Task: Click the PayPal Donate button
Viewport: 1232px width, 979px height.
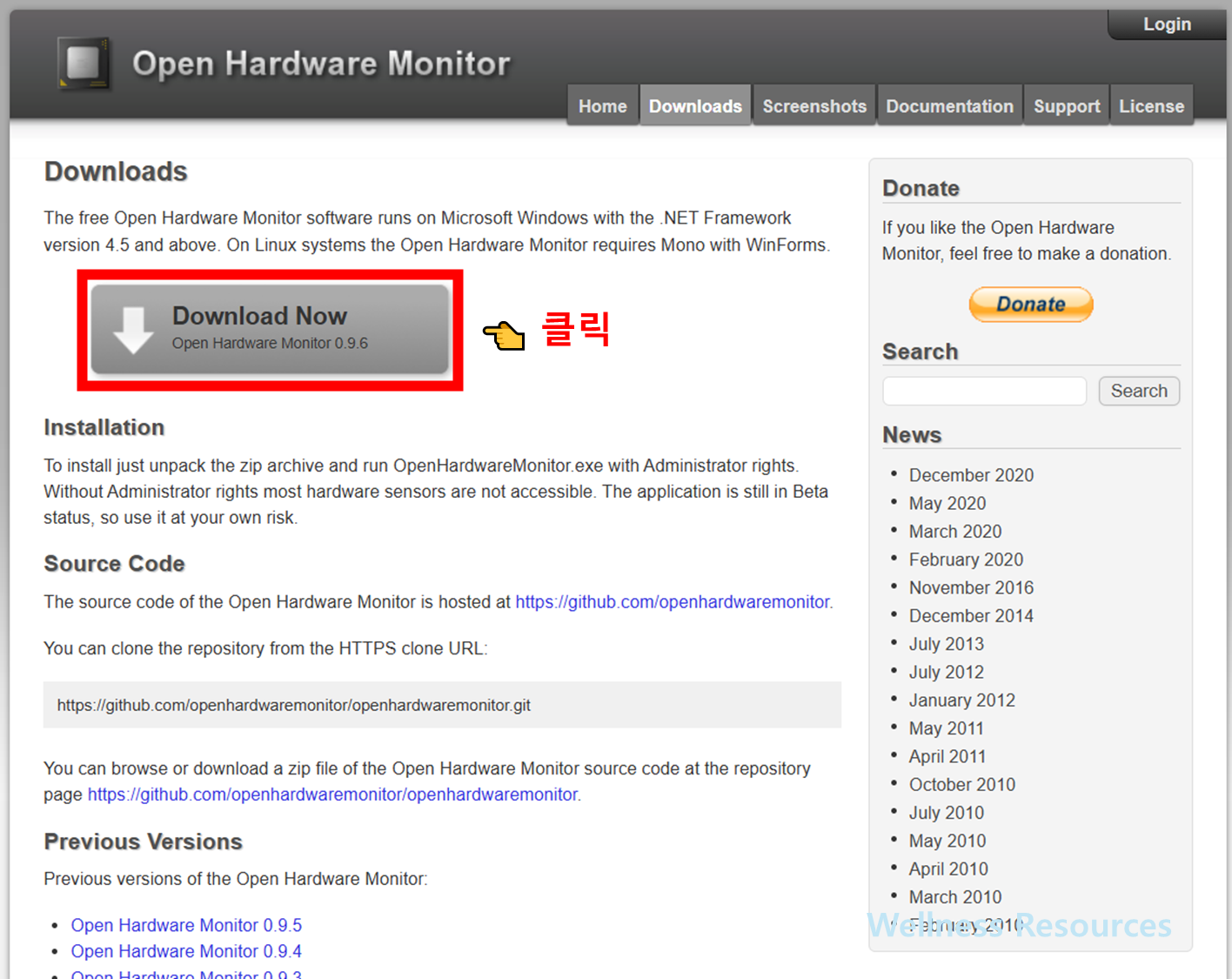Action: (x=1031, y=305)
